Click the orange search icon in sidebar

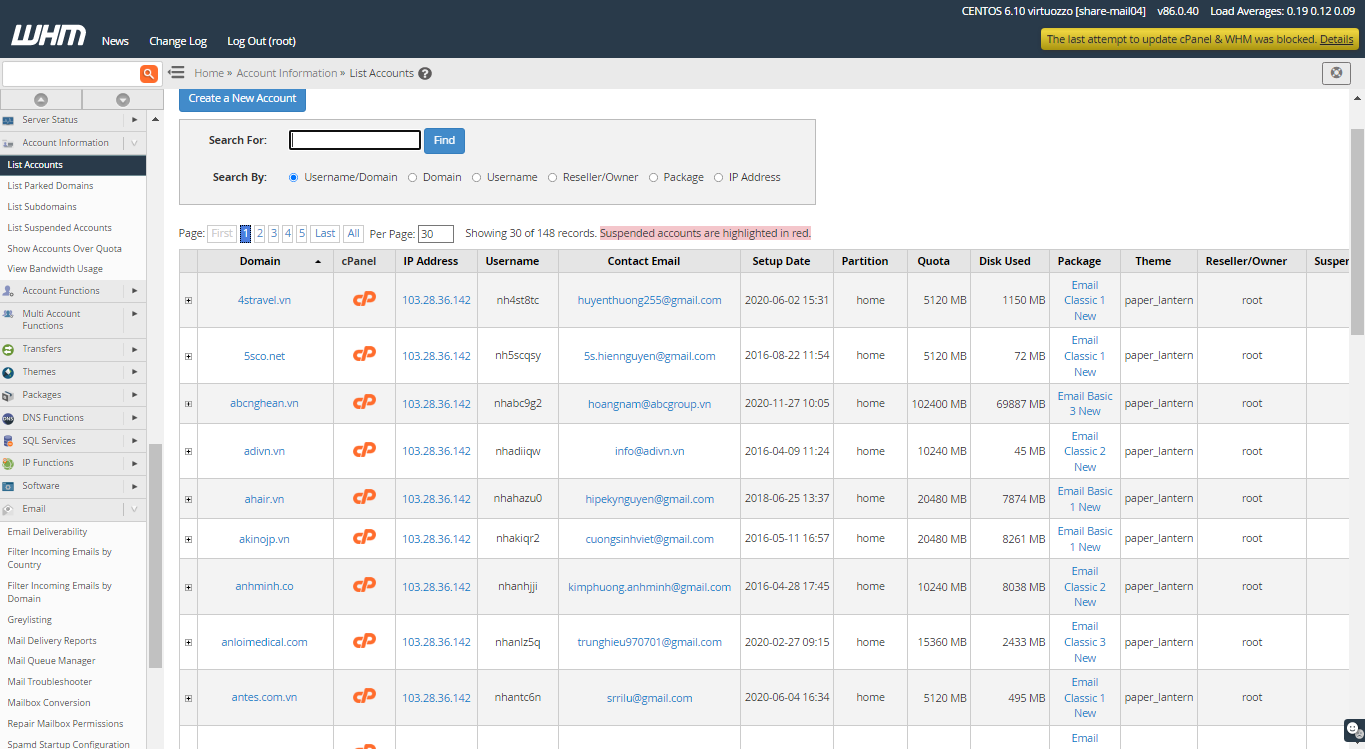click(149, 74)
